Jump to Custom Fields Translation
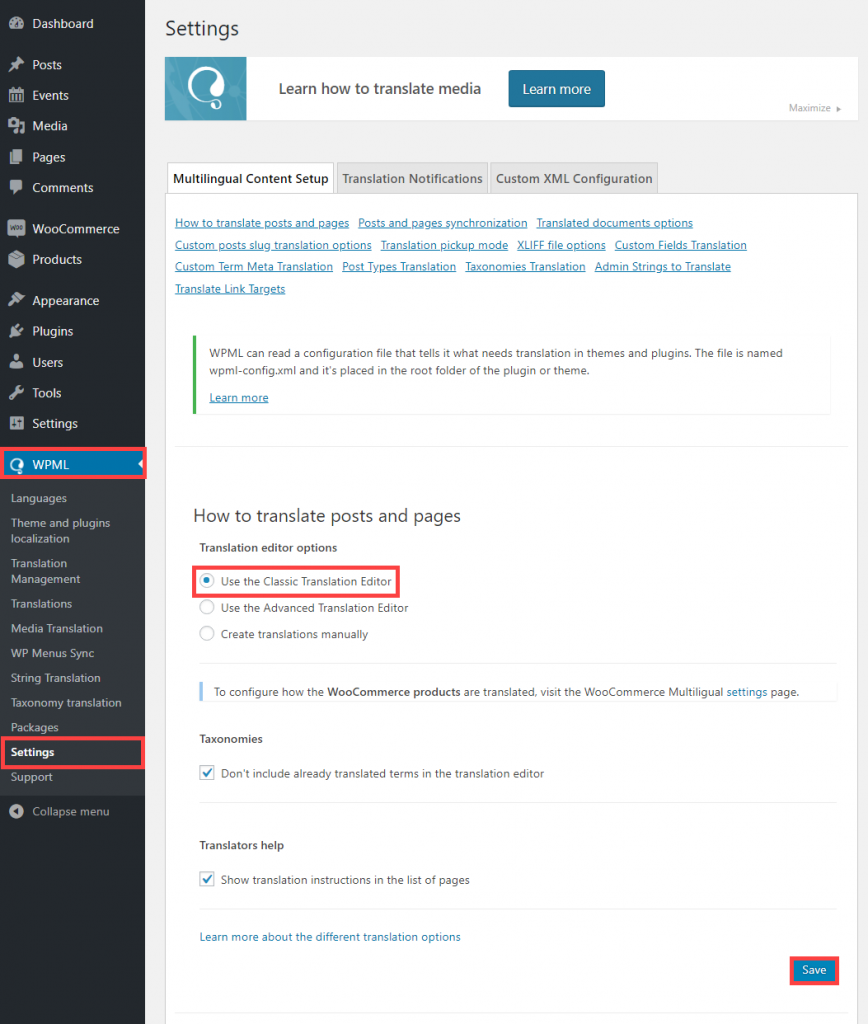The height and width of the screenshot is (1024, 868). tap(681, 245)
